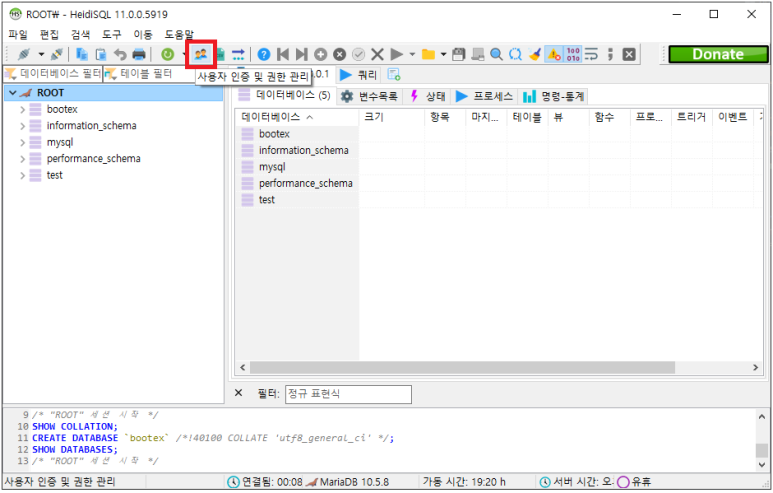This screenshot has width=773, height=493.
Task: Open the connect icon dropdown arrow
Action: (x=41, y=54)
